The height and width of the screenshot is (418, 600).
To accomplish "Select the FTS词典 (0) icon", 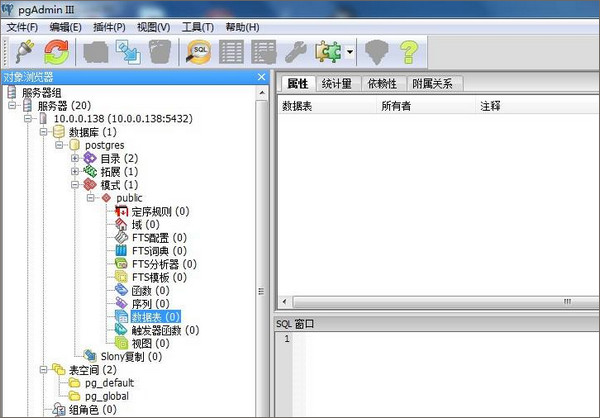I will [121, 251].
